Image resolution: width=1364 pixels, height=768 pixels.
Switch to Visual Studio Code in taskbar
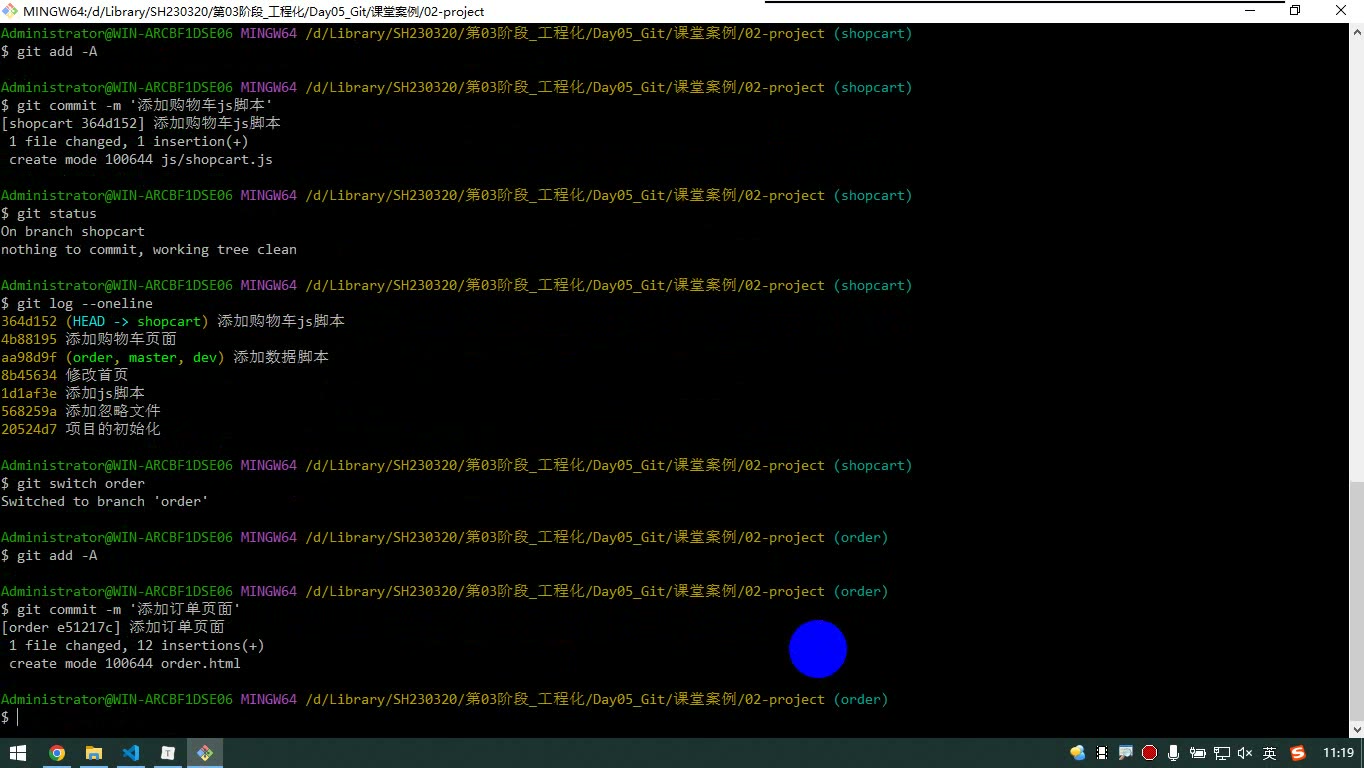click(x=130, y=753)
